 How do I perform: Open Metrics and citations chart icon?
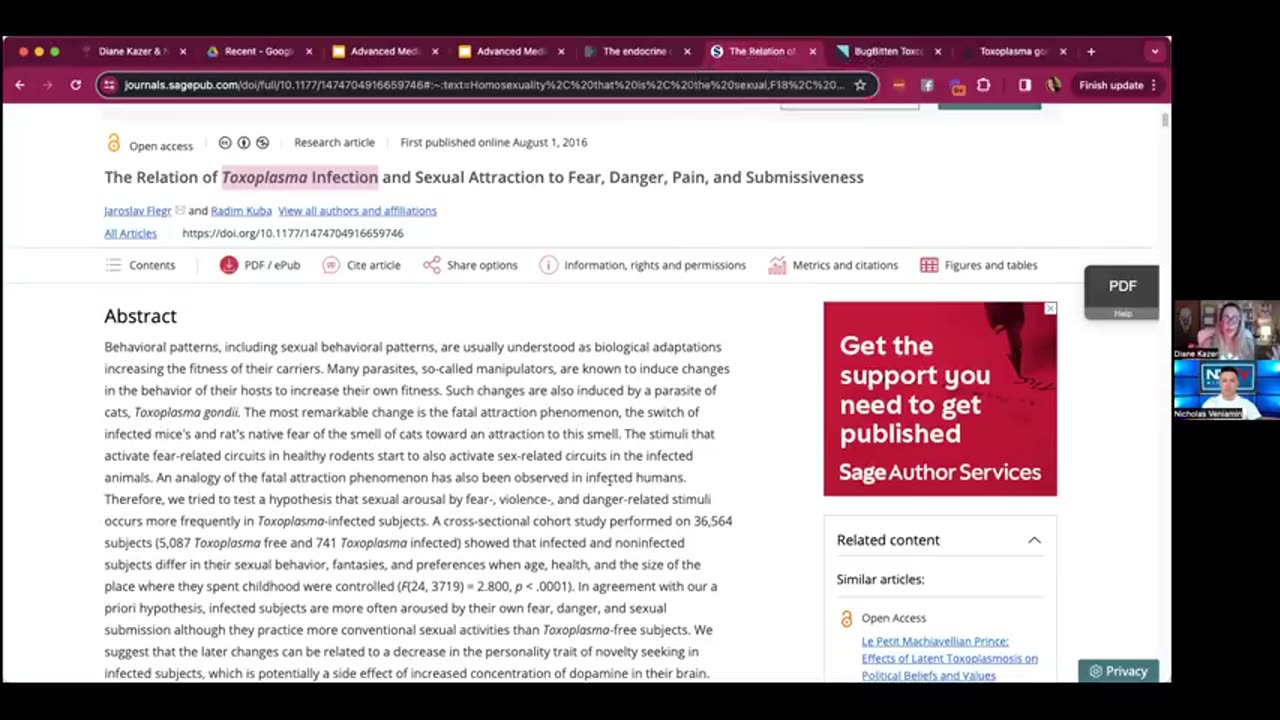777,265
